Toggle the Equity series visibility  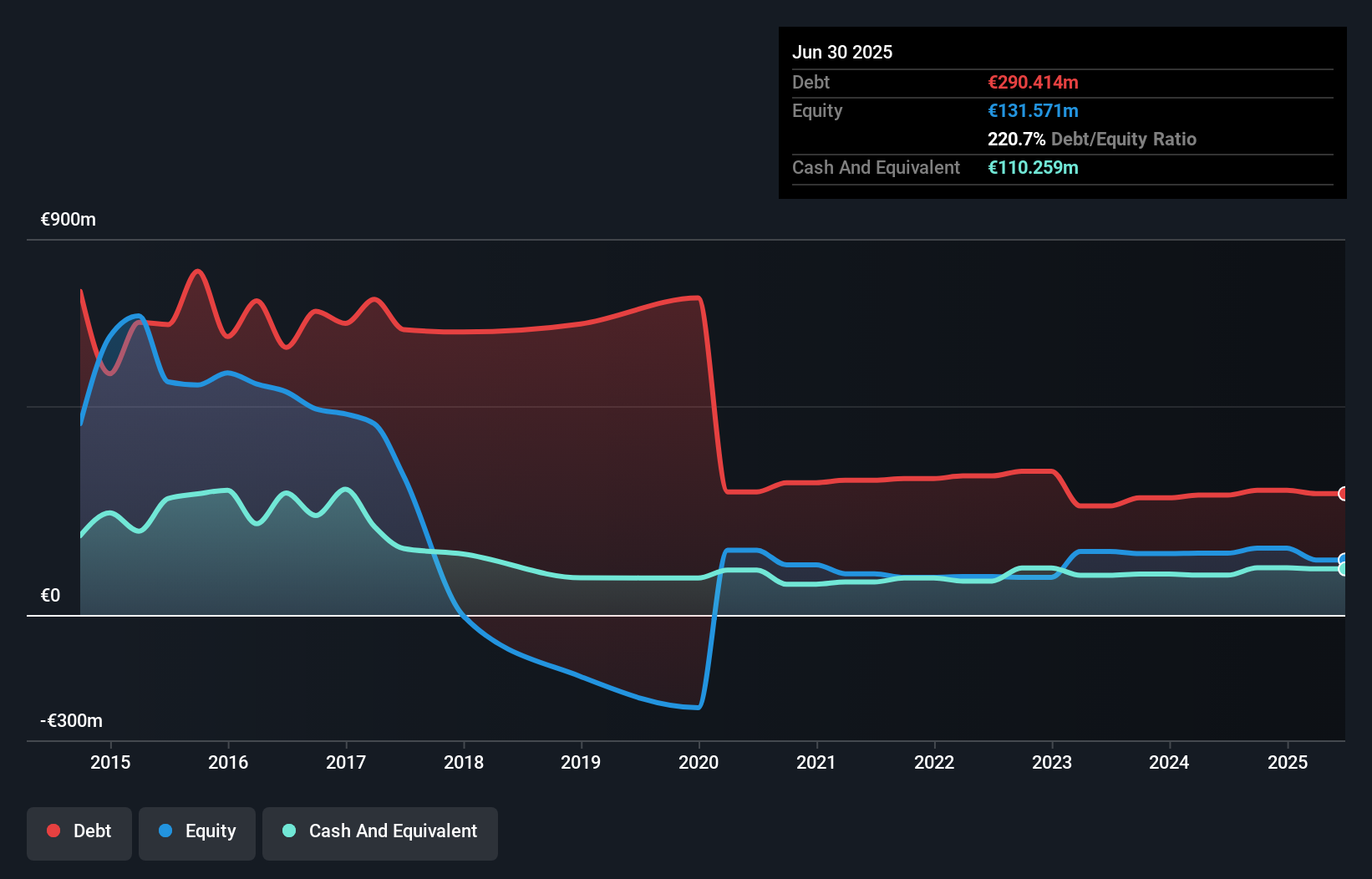pyautogui.click(x=196, y=831)
